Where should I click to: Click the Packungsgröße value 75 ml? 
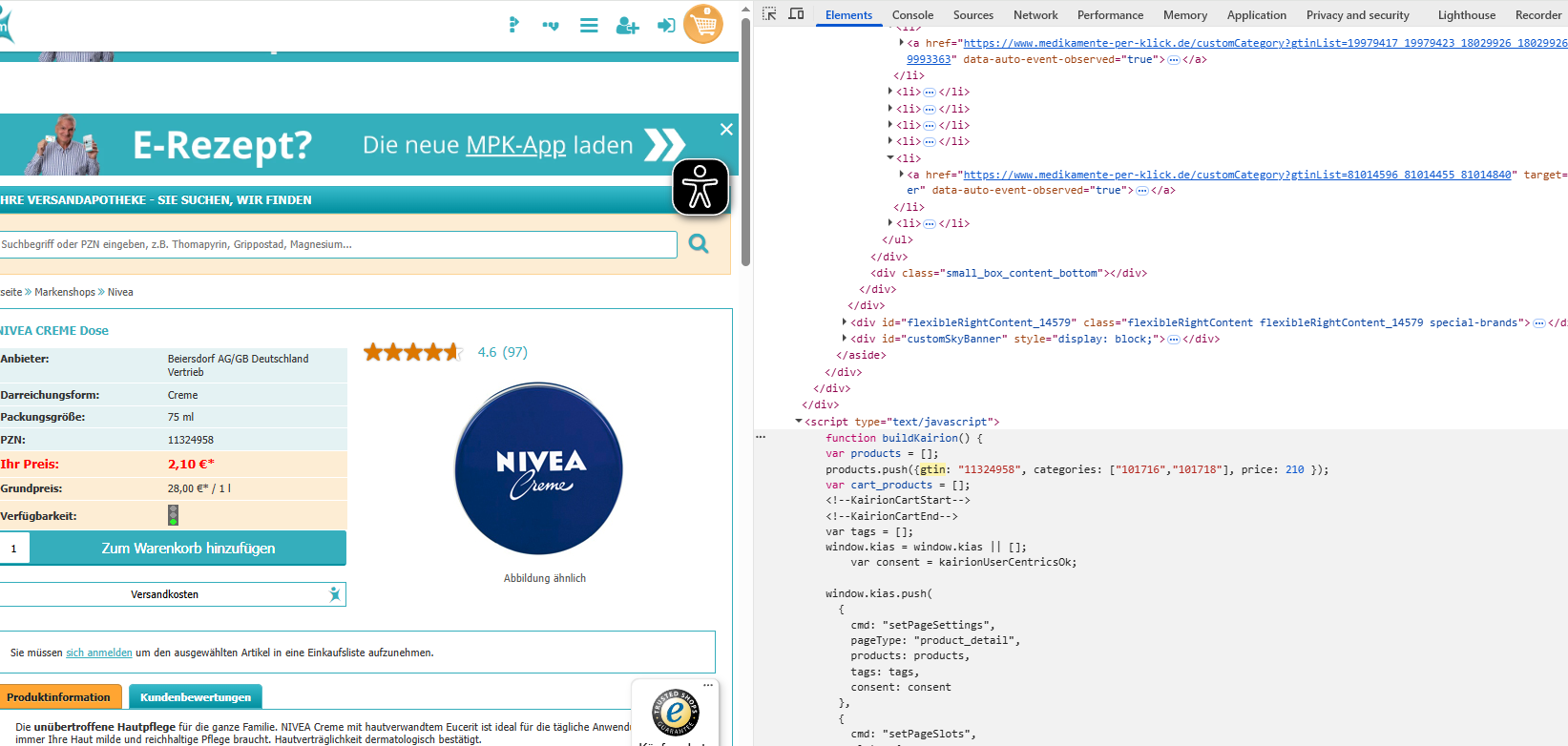pos(181,417)
